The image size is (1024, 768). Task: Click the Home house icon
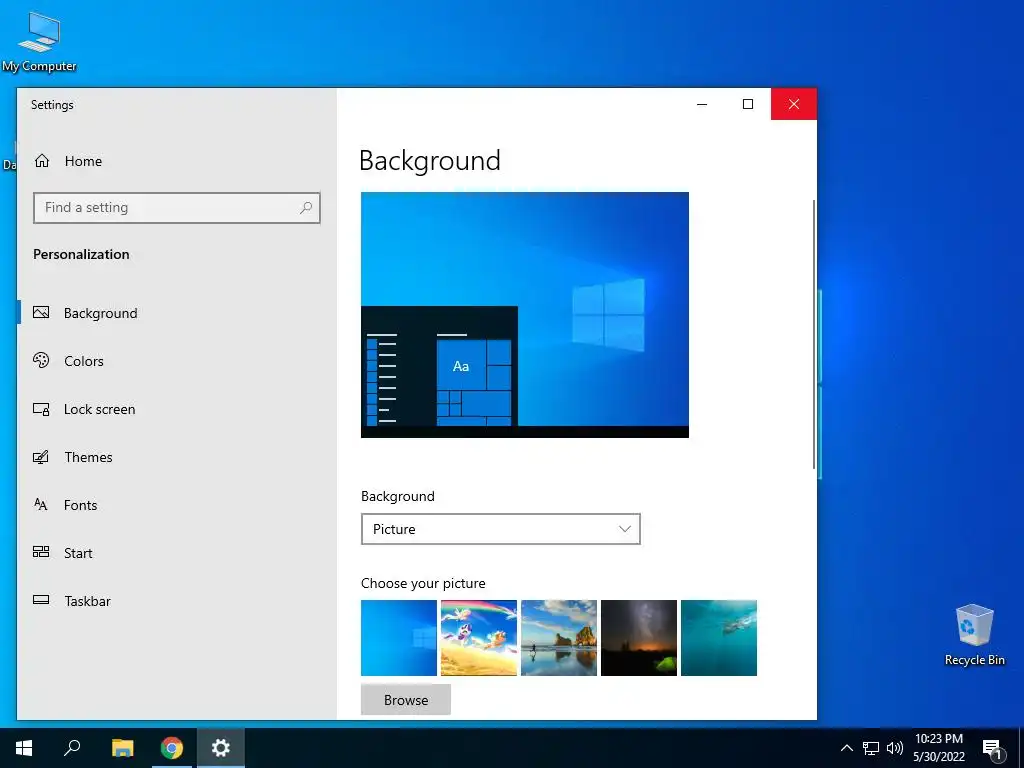pyautogui.click(x=42, y=161)
